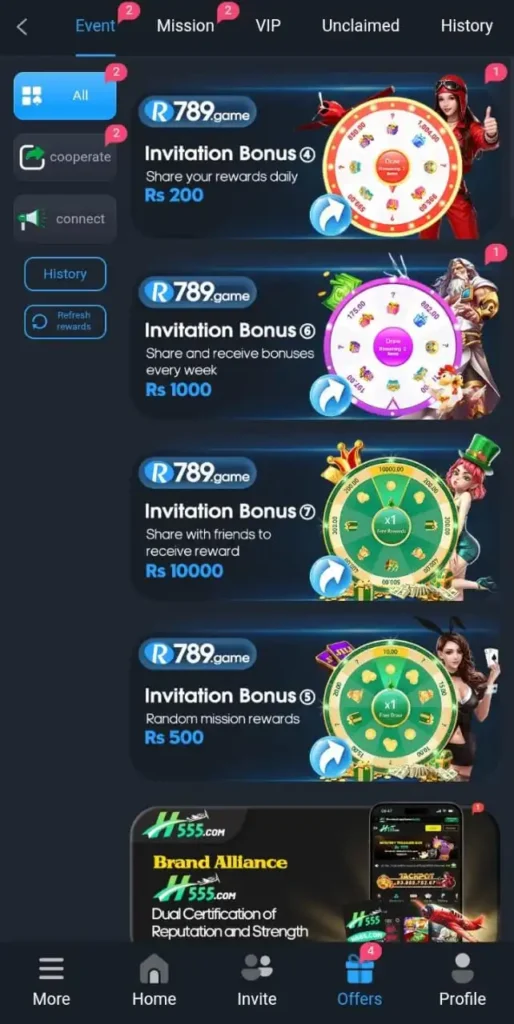The width and height of the screenshot is (514, 1024).
Task: Click the Refresh rewards button
Action: click(65, 321)
